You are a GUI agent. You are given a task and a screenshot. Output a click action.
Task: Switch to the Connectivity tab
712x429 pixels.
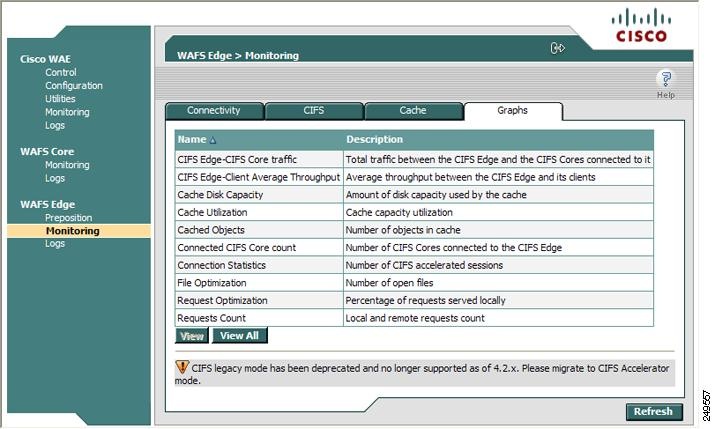click(214, 110)
